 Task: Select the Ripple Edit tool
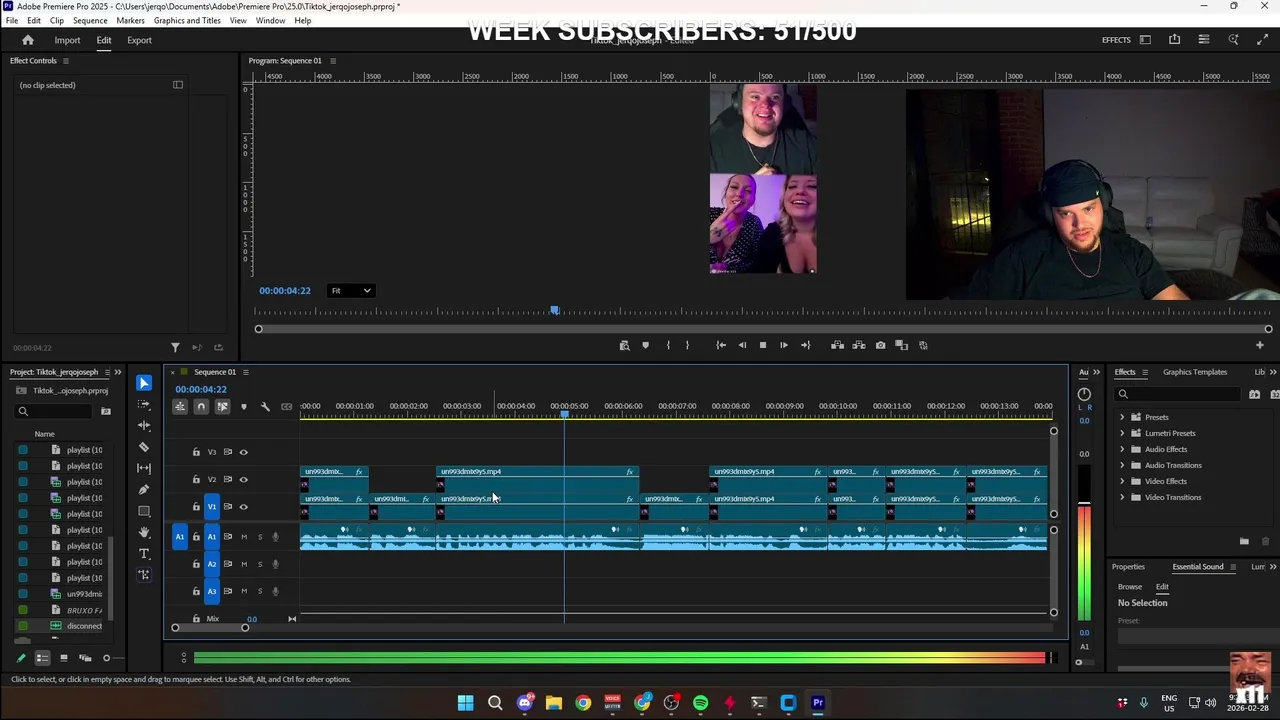pyautogui.click(x=144, y=426)
